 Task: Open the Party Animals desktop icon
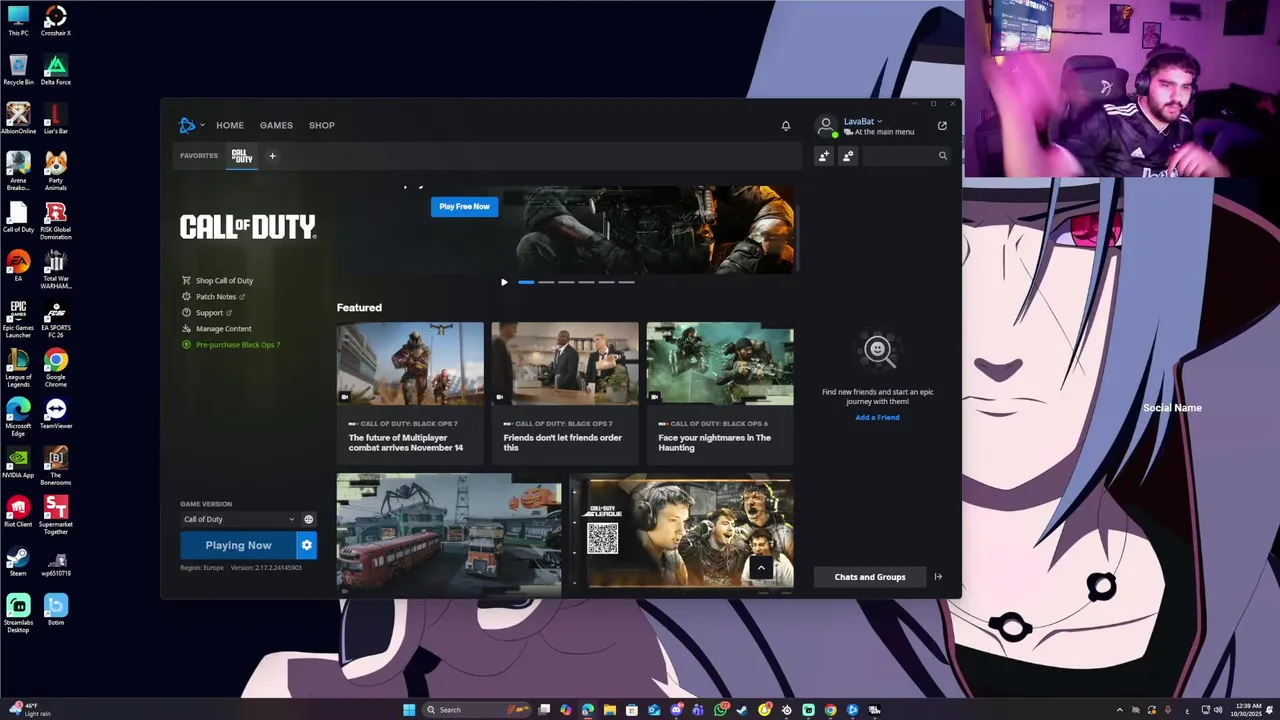tap(56, 170)
